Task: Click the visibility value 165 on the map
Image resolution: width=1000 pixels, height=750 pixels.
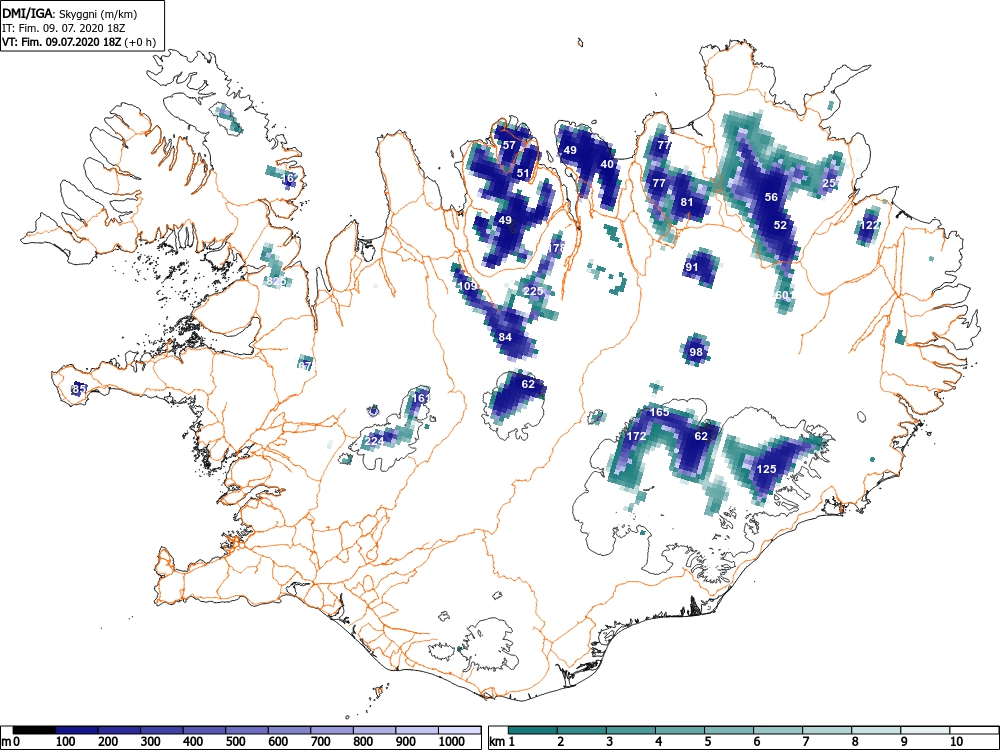Action: [x=659, y=413]
